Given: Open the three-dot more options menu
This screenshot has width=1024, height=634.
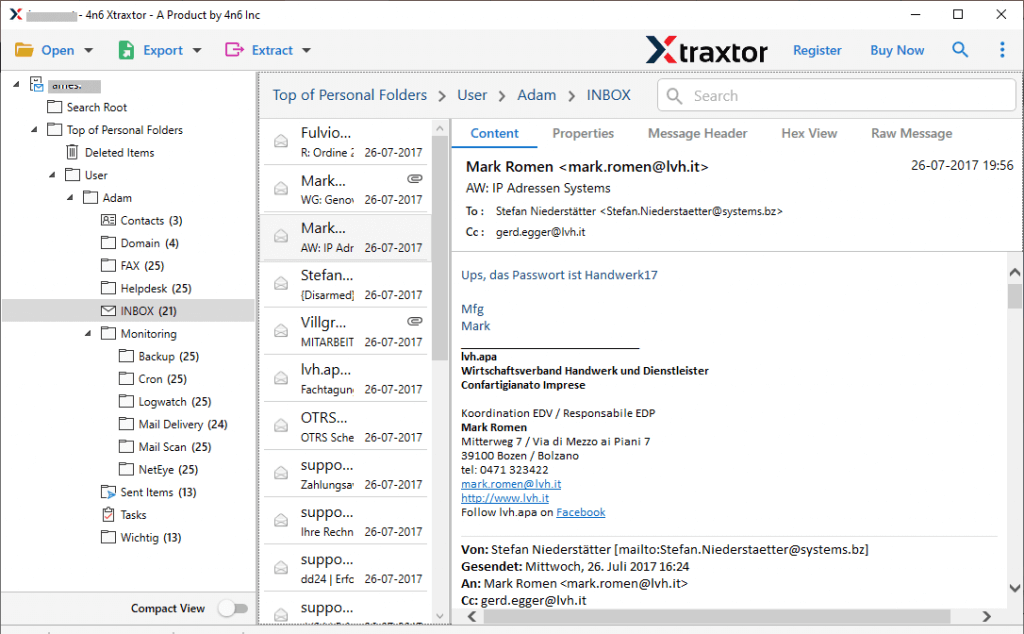Looking at the screenshot, I should coord(1002,50).
